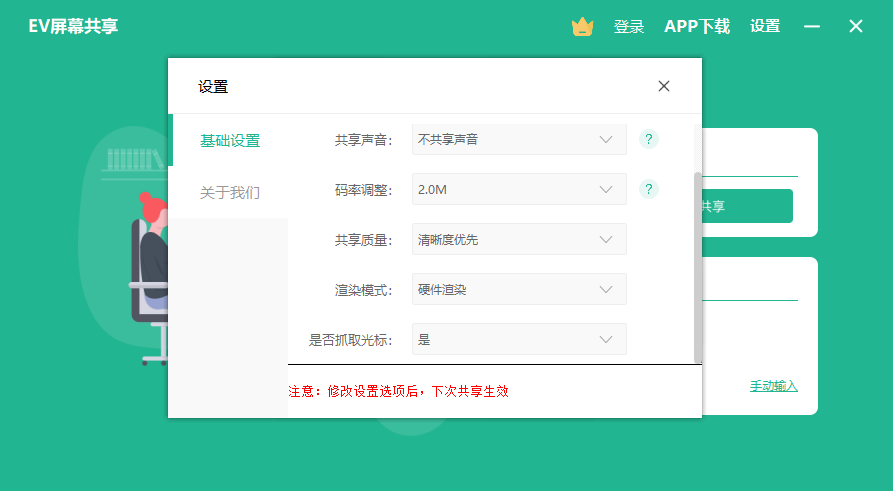The image size is (893, 491).
Task: Open the 是否抓取光标 dropdown
Action: pyautogui.click(x=519, y=339)
